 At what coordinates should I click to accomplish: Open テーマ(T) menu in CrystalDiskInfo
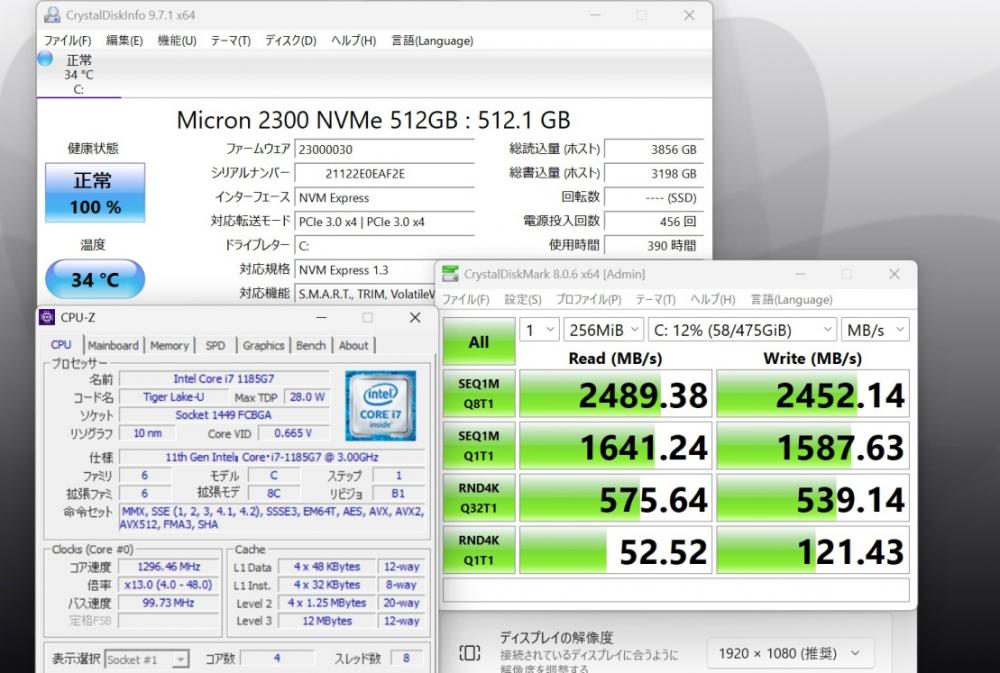[x=230, y=41]
